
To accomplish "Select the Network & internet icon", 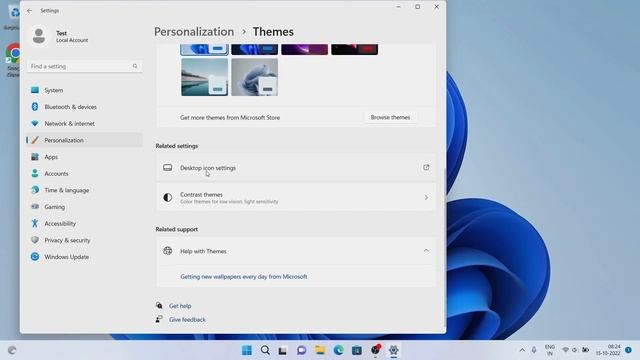I will tap(35, 123).
